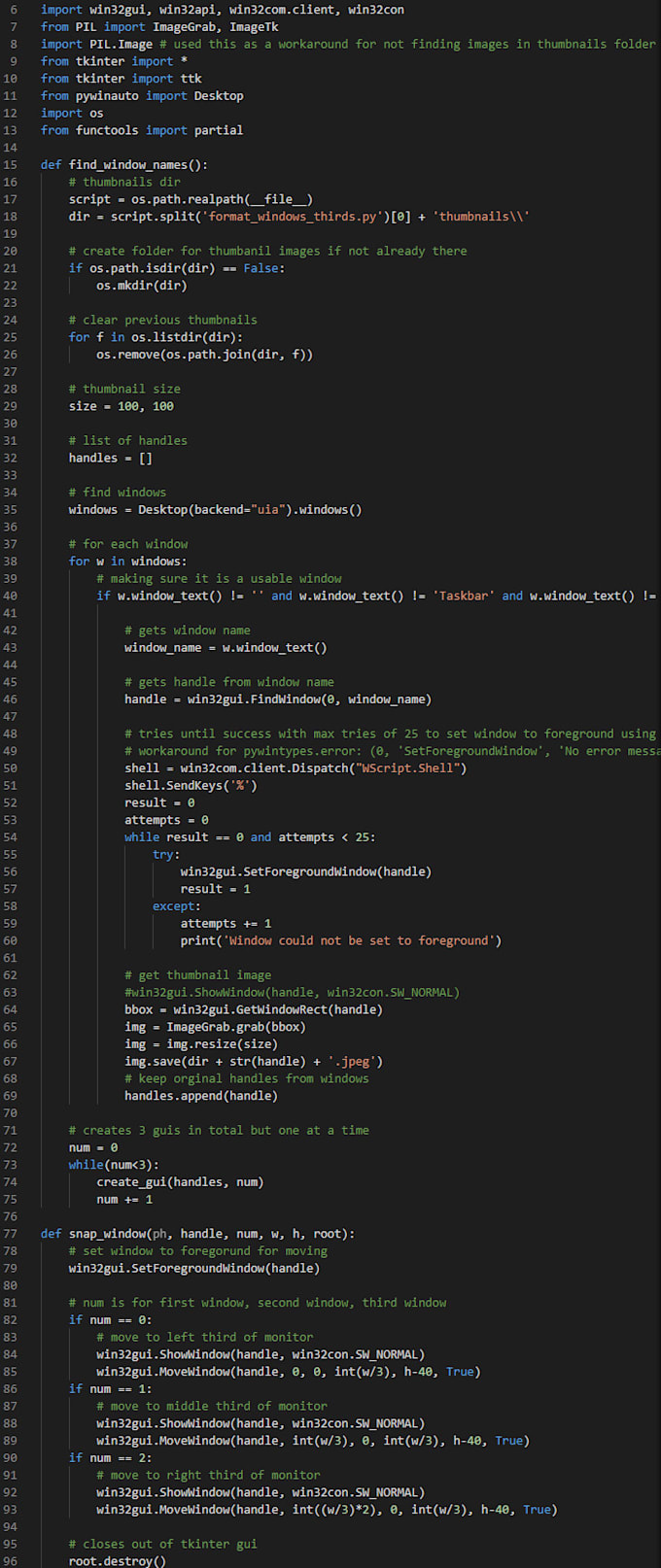Click 'img = ImageGrab.grab(bbox)' line
Image resolution: width=661 pixels, height=1568 pixels.
(x=215, y=1027)
